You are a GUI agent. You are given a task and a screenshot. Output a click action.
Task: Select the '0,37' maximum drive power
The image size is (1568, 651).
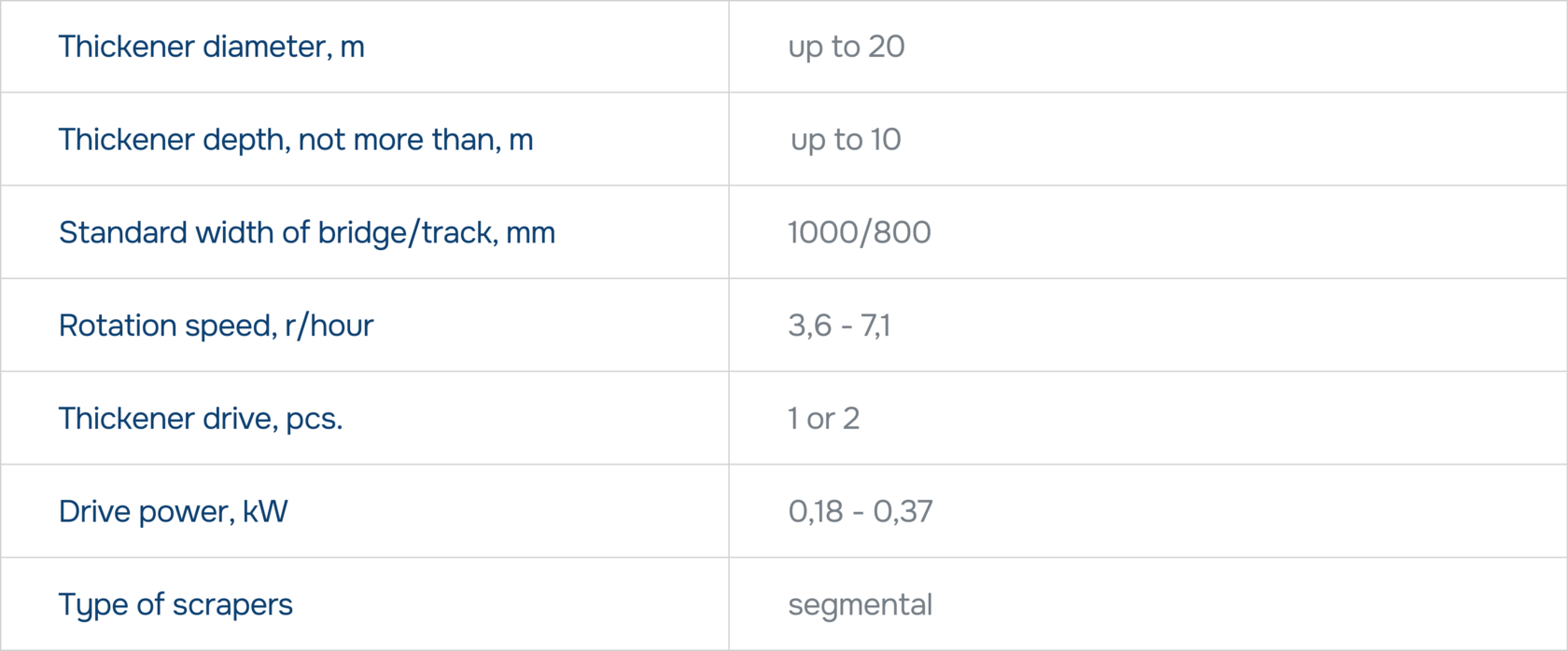pos(903,511)
